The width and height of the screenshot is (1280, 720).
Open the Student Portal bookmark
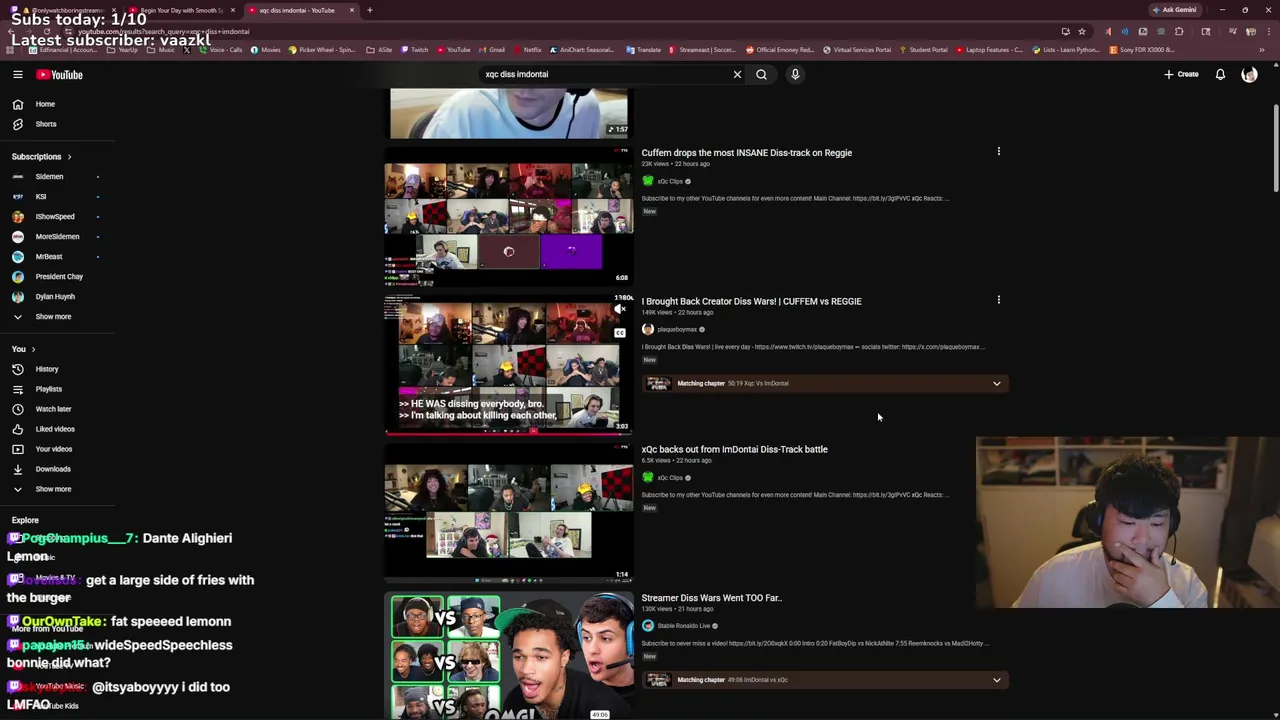point(923,50)
